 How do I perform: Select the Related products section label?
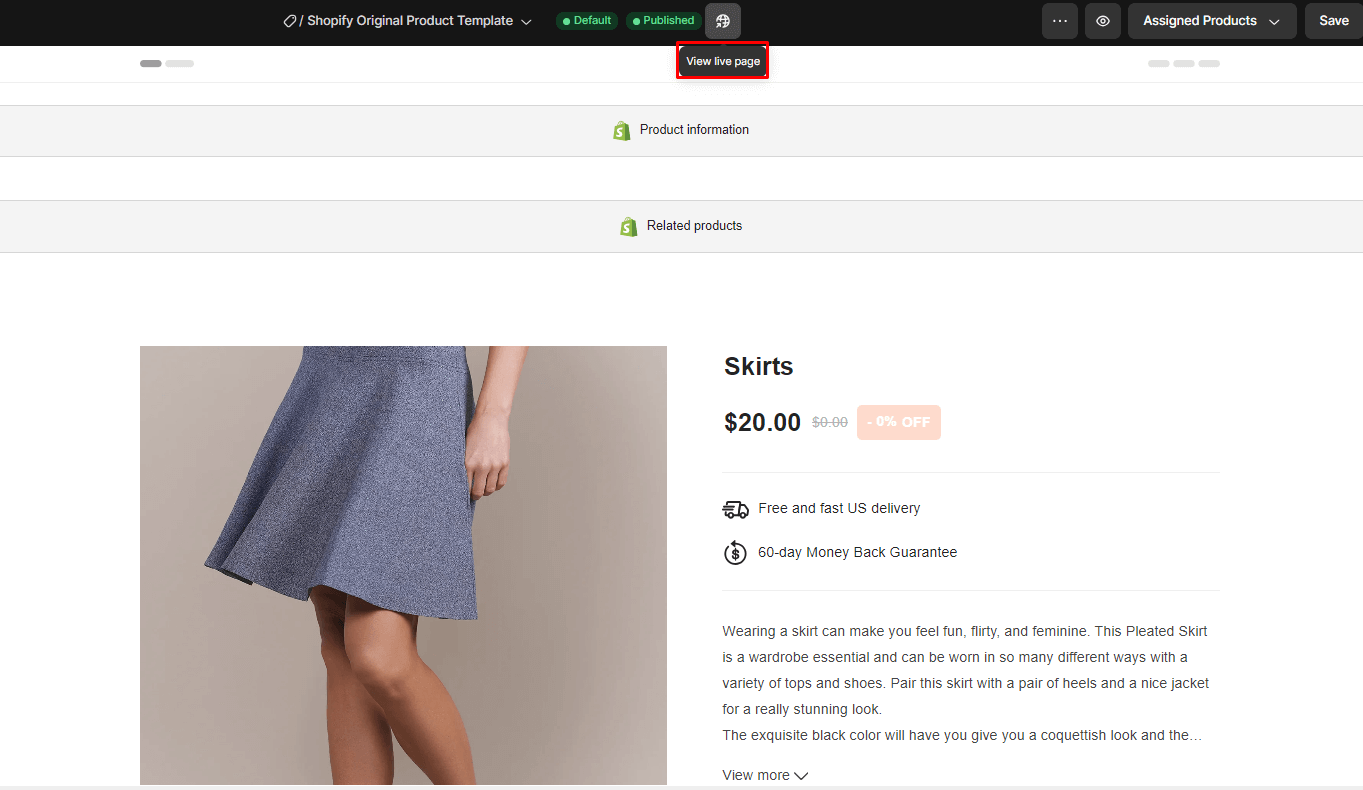(694, 225)
